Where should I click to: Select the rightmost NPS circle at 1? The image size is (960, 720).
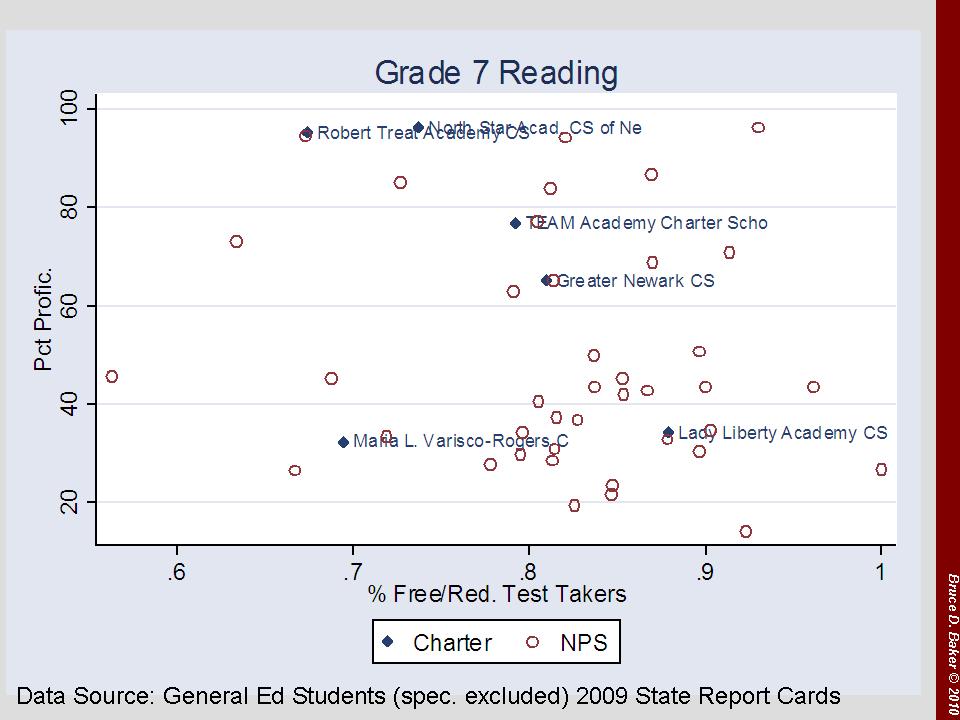tap(881, 469)
